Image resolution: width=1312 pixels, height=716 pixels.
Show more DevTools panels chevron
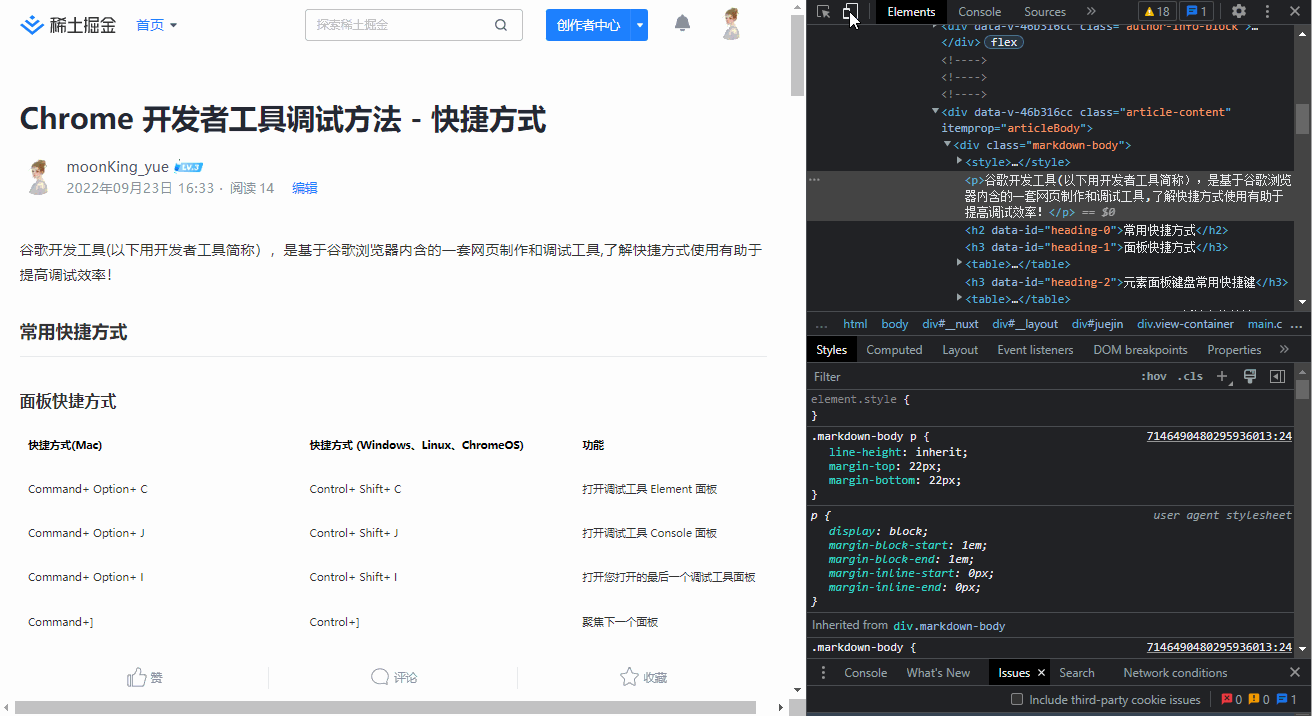coord(1091,12)
